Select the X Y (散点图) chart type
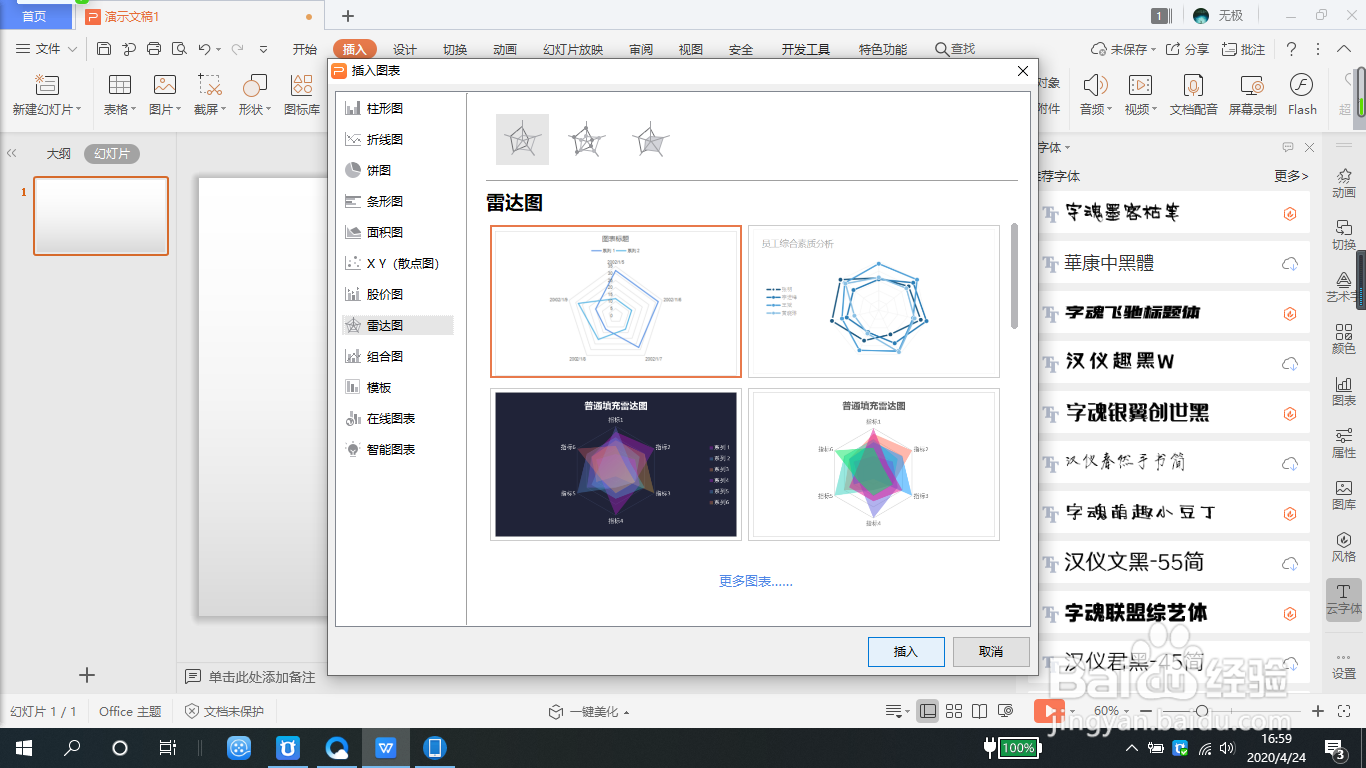The image size is (1366, 768). click(x=397, y=263)
